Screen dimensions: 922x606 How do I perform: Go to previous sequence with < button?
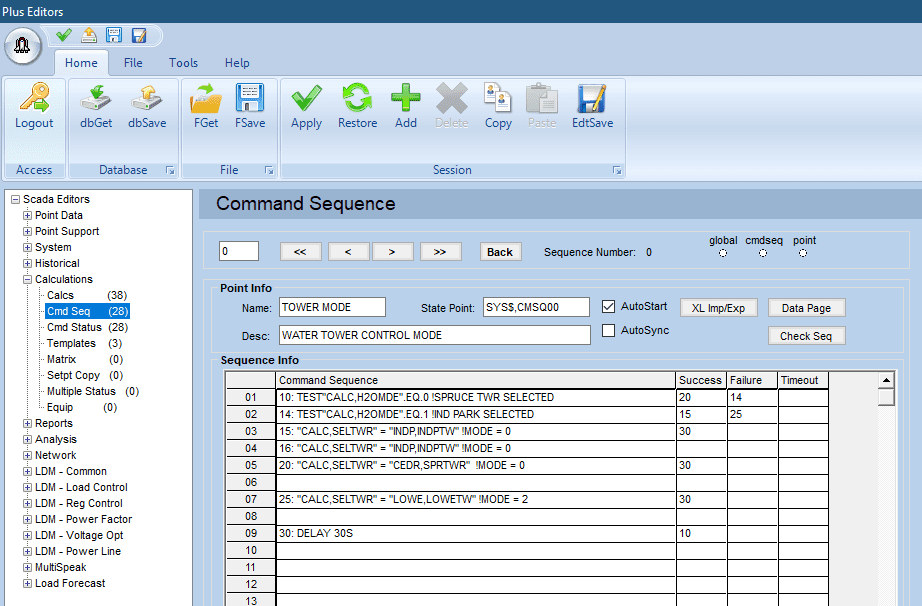[x=348, y=252]
